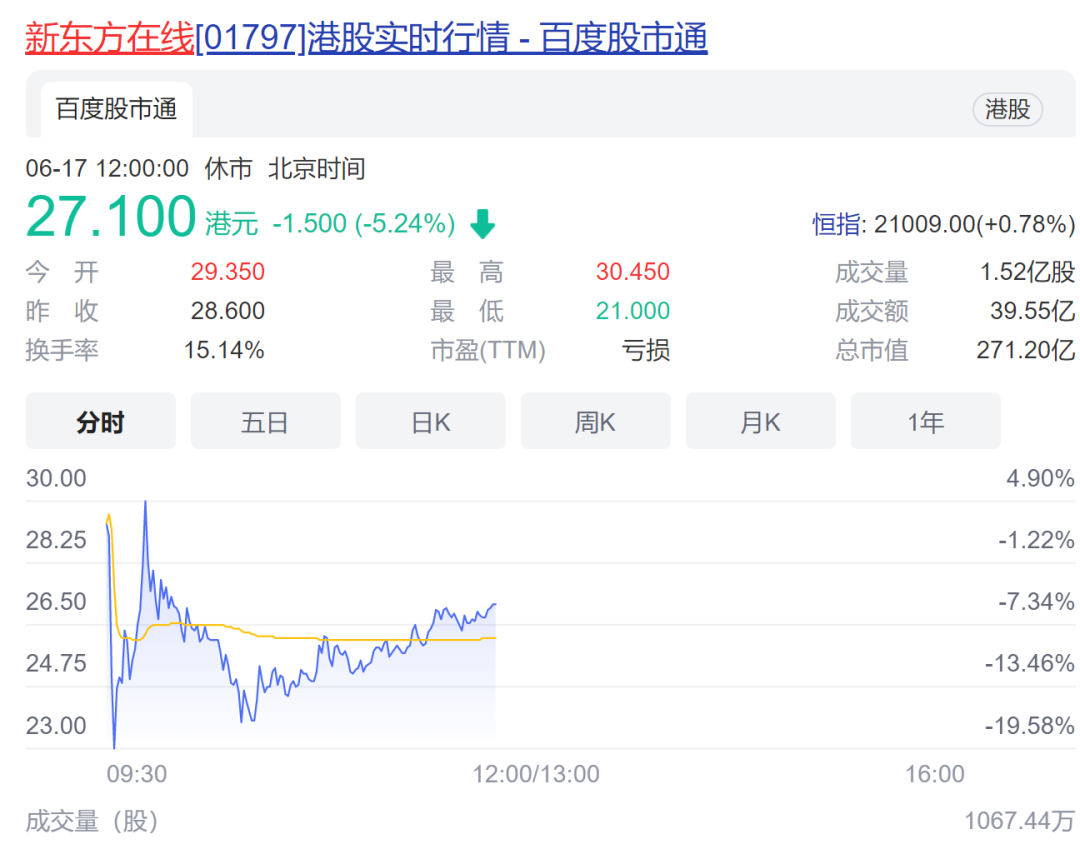Screen dimensions: 1080x844
Task: Click the 成交量（股） label below chart
Action: 92,822
